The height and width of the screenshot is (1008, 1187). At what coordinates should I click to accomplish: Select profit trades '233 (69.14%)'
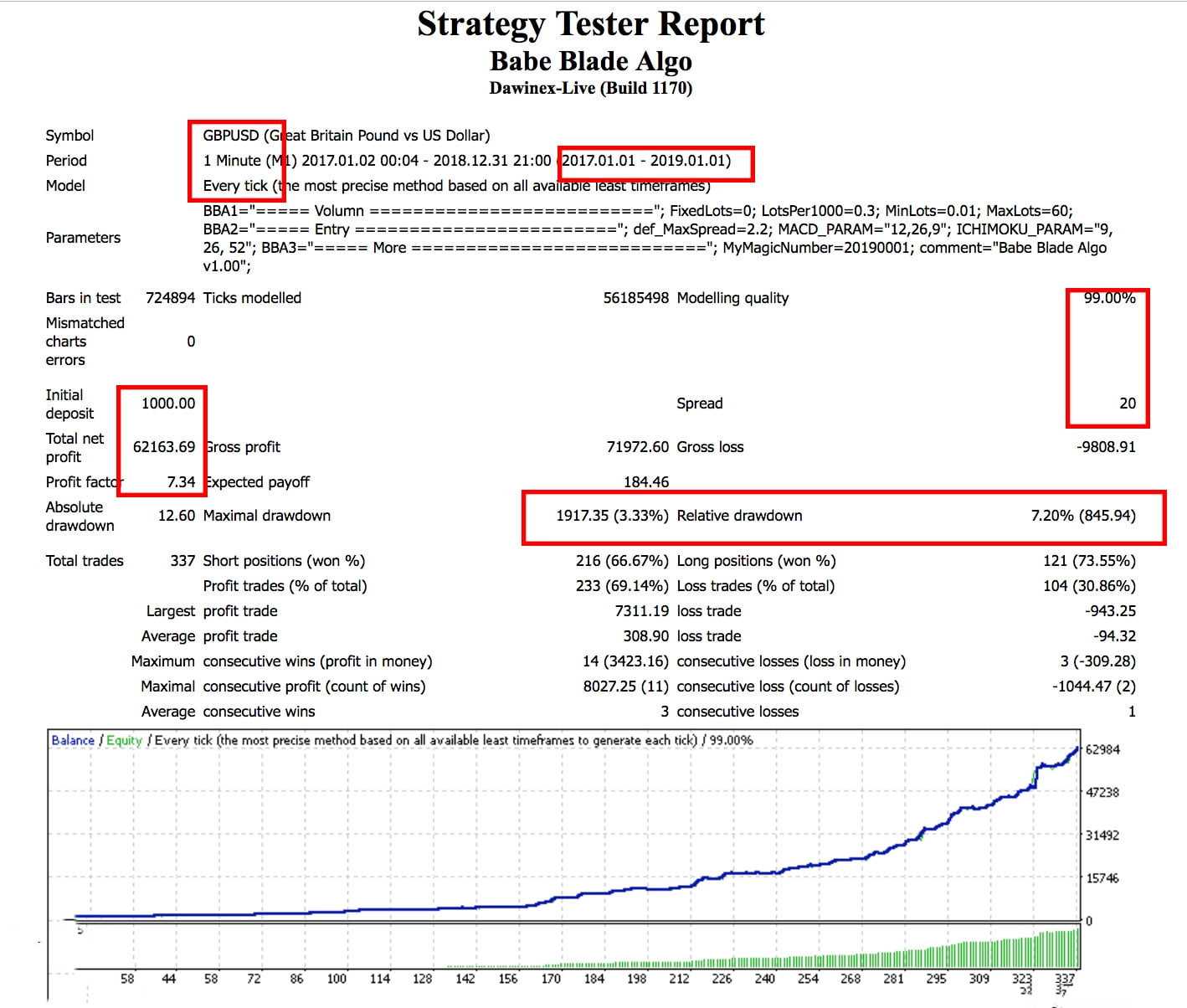tap(622, 586)
